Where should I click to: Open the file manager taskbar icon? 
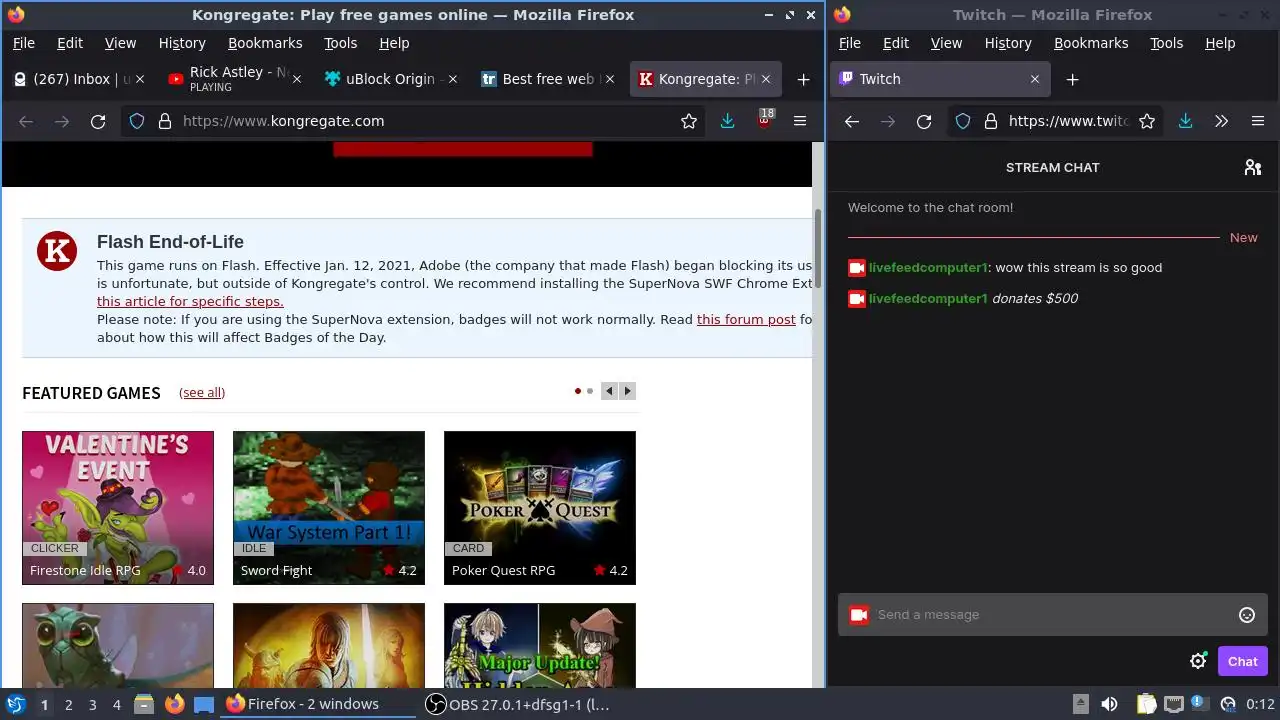pos(144,704)
